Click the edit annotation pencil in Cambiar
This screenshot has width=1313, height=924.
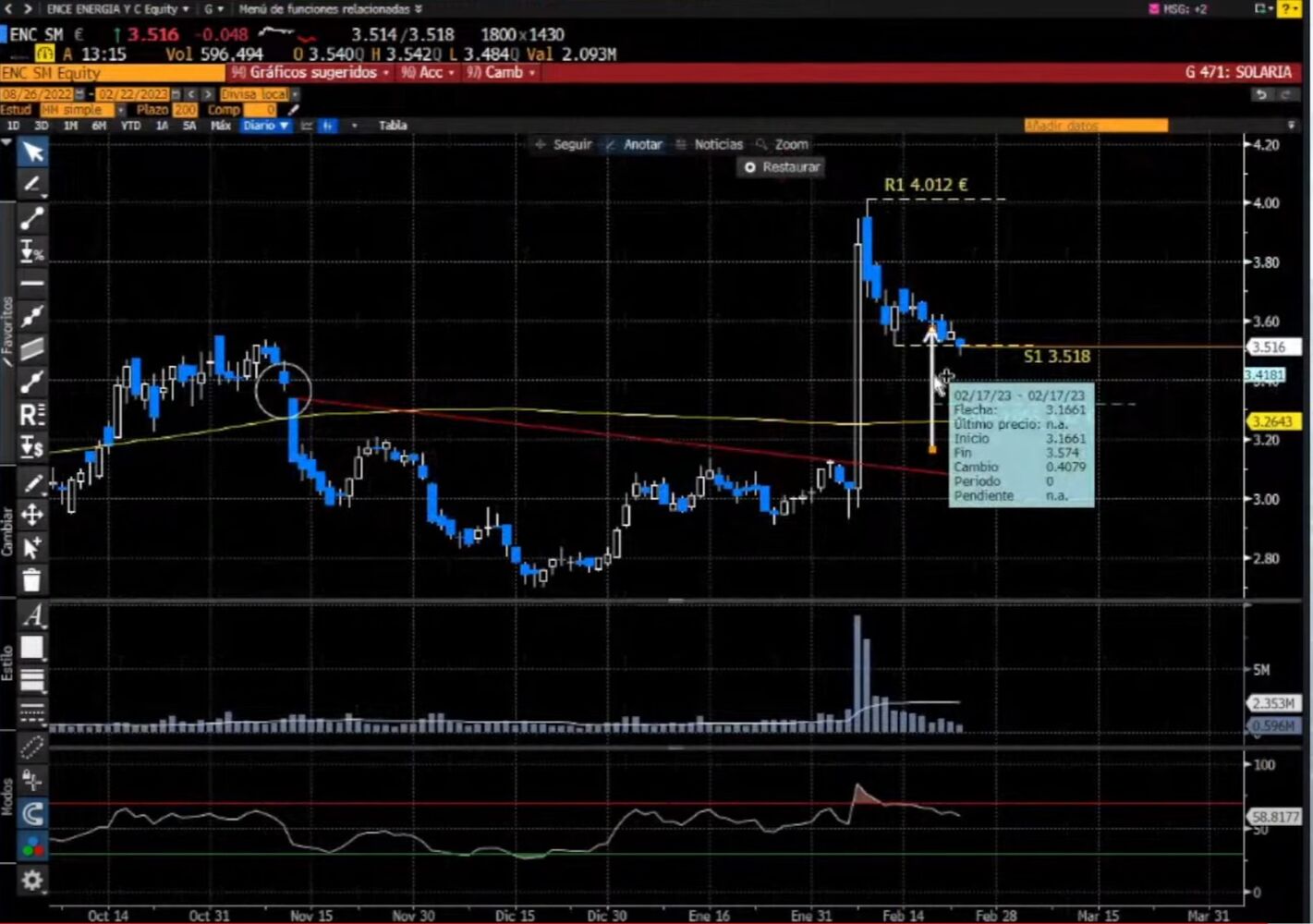tap(32, 482)
